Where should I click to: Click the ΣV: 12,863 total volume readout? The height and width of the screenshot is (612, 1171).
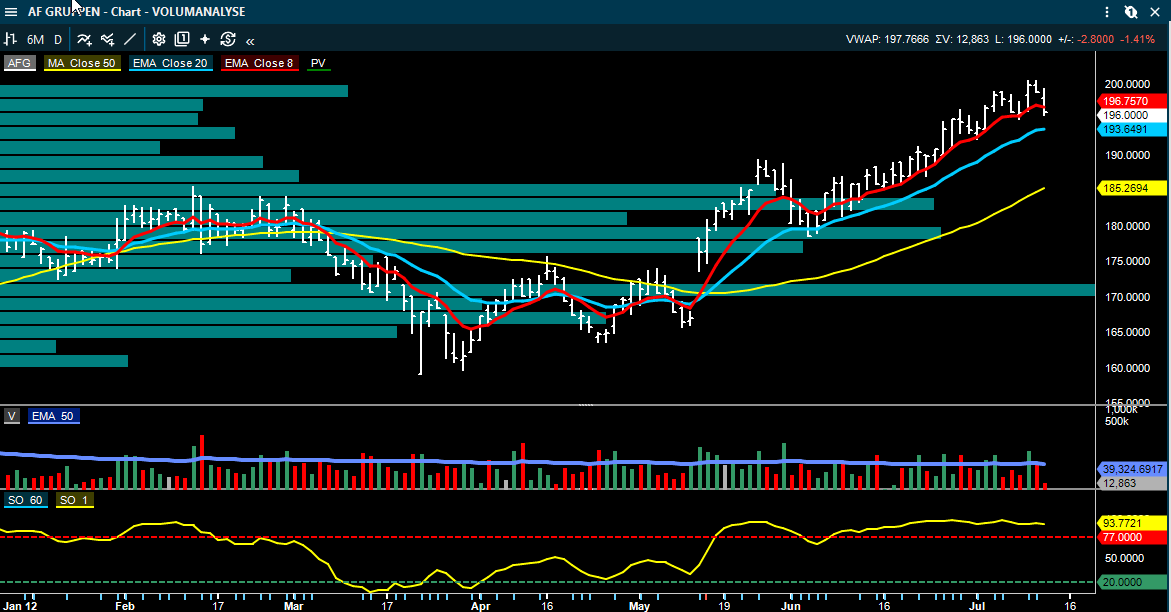(962, 40)
